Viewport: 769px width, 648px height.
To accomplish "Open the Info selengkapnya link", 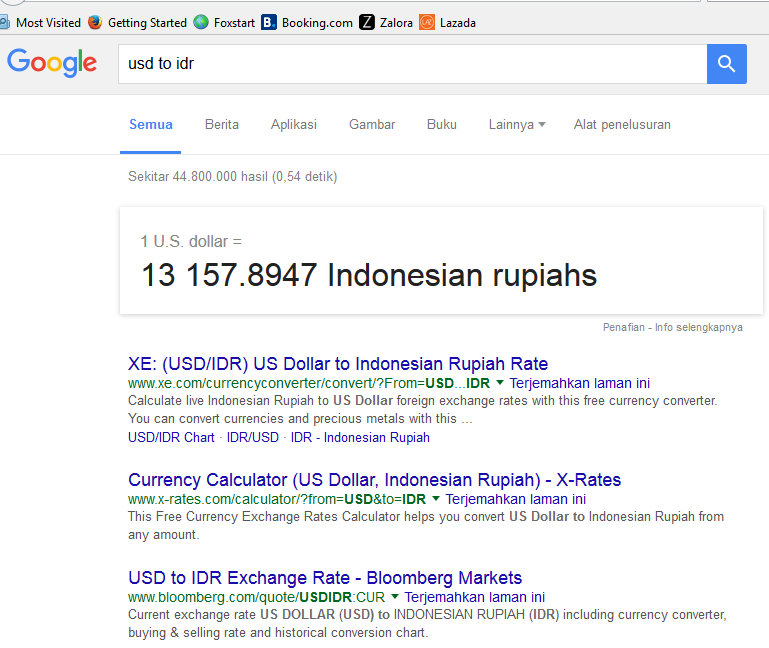I will click(x=698, y=327).
